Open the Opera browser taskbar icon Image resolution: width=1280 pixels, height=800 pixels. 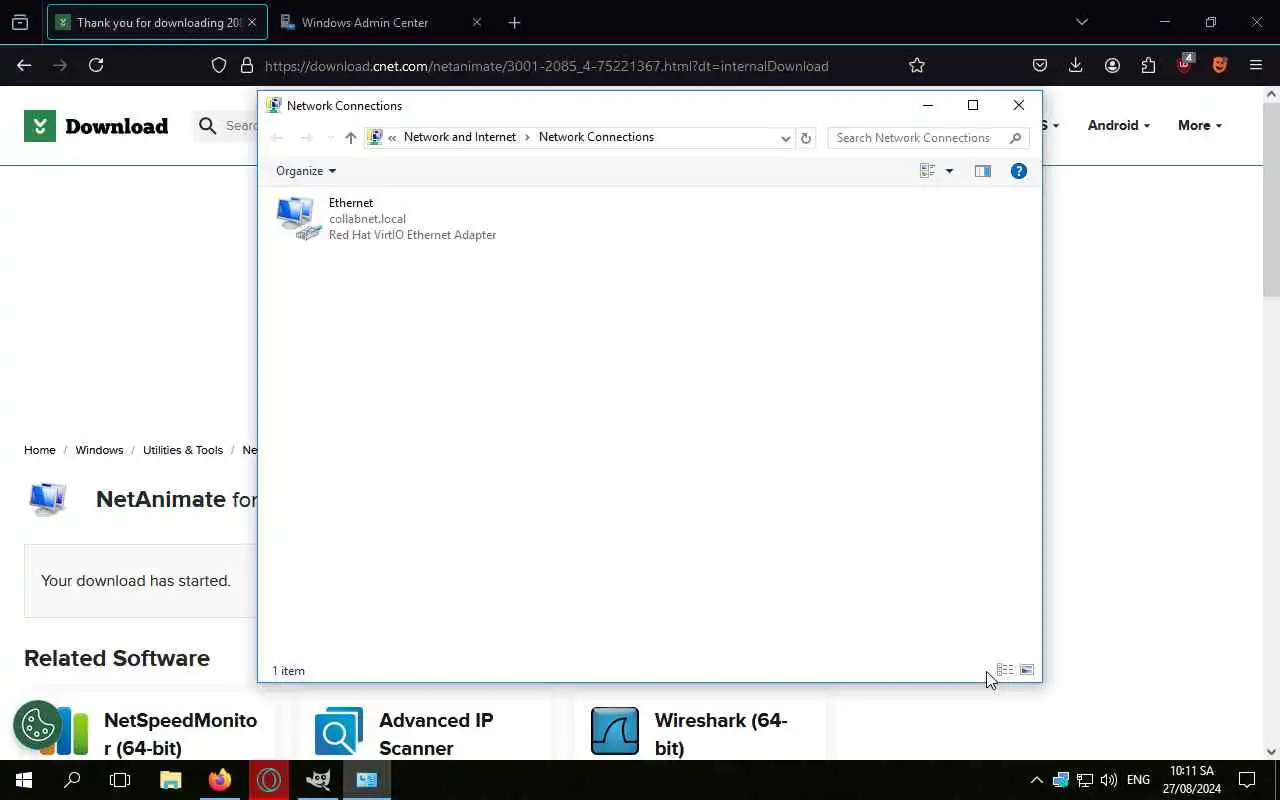pos(269,780)
